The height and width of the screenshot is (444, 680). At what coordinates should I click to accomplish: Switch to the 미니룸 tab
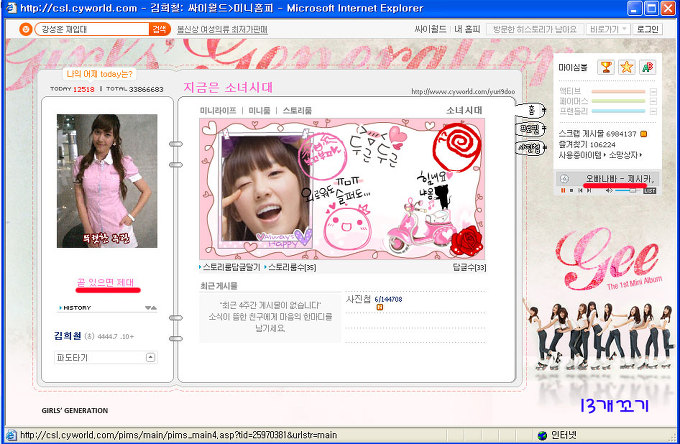click(x=259, y=111)
